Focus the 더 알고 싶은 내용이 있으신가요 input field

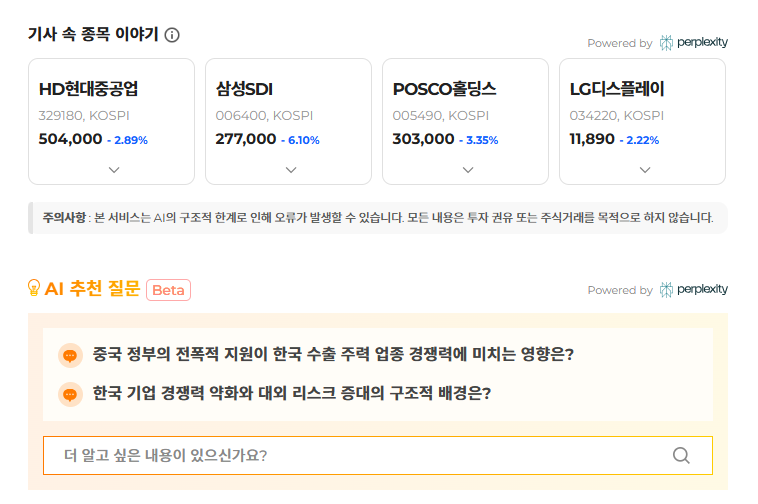click(x=360, y=456)
